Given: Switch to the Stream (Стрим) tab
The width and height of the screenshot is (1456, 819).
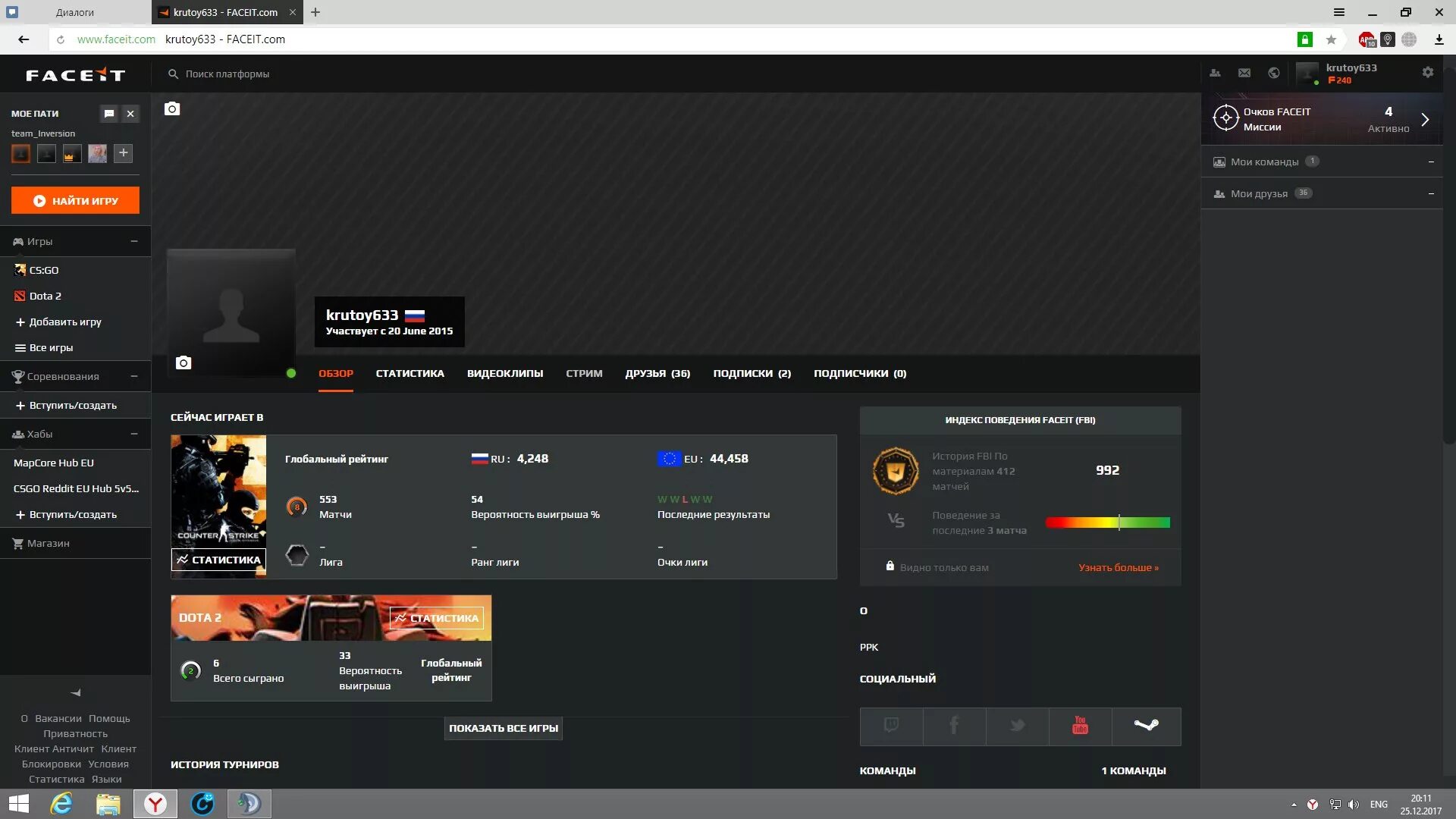Looking at the screenshot, I should (x=584, y=373).
